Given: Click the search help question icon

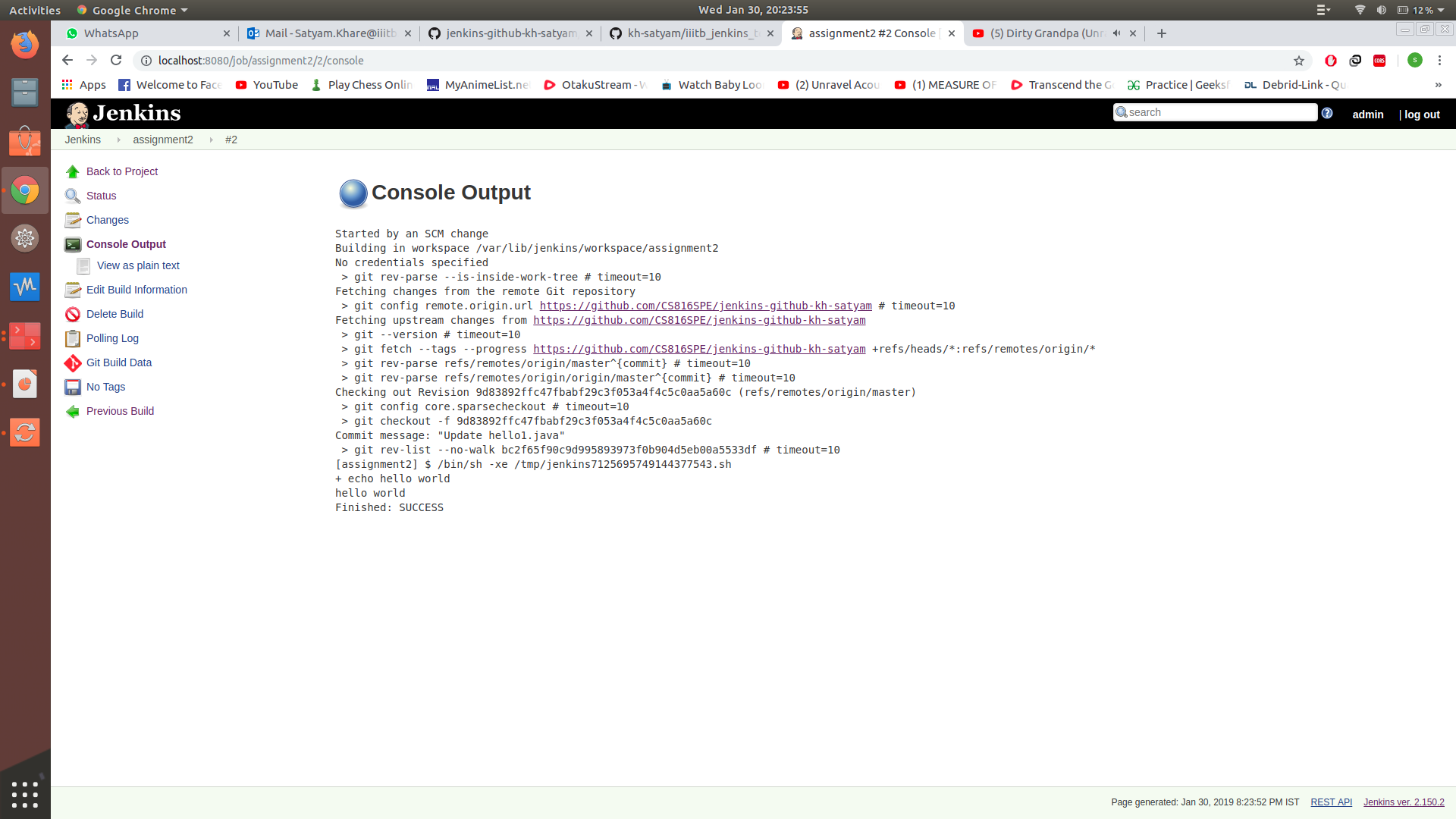Looking at the screenshot, I should click(1327, 113).
